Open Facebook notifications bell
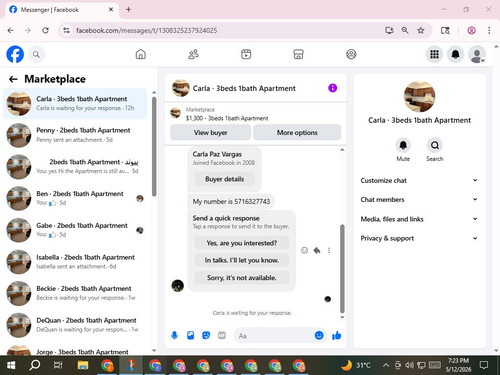The height and width of the screenshot is (375, 500). pyautogui.click(x=455, y=54)
